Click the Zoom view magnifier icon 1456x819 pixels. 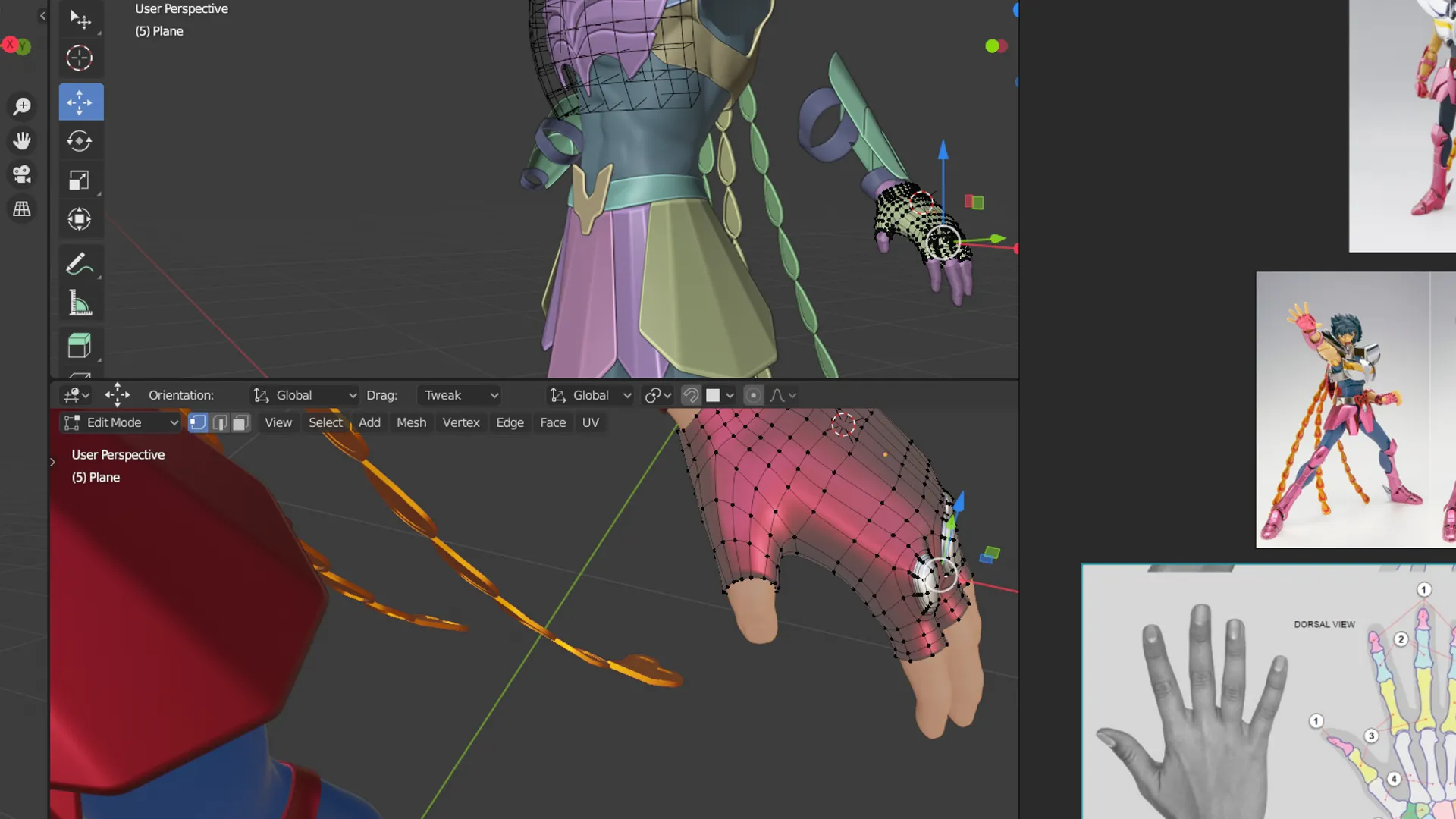(x=22, y=106)
